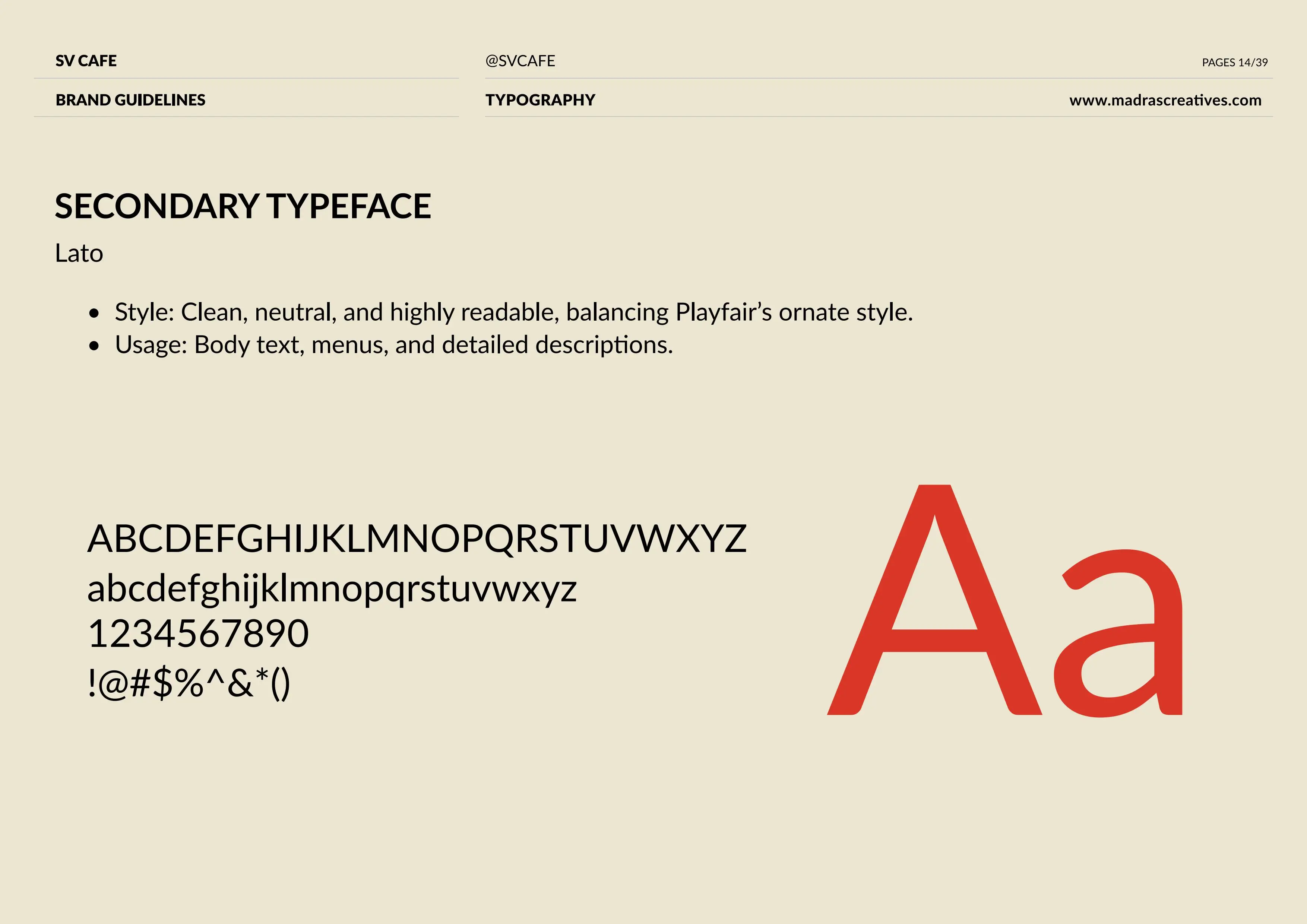Click the BRAND GUIDELINES header label

(x=130, y=100)
